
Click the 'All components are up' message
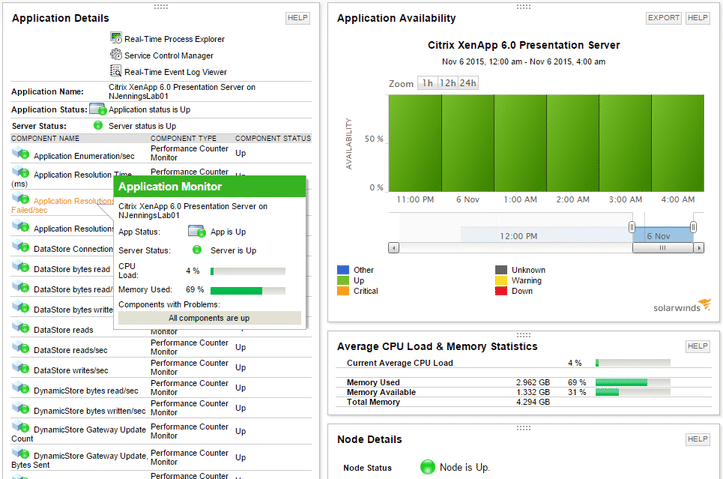209,318
